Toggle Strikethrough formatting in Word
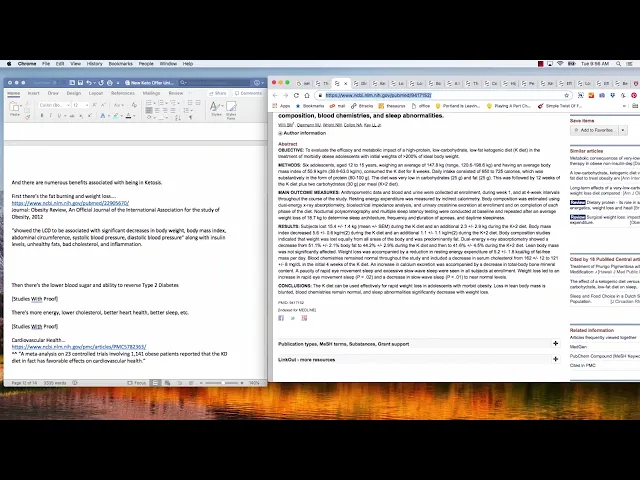 (x=72, y=116)
